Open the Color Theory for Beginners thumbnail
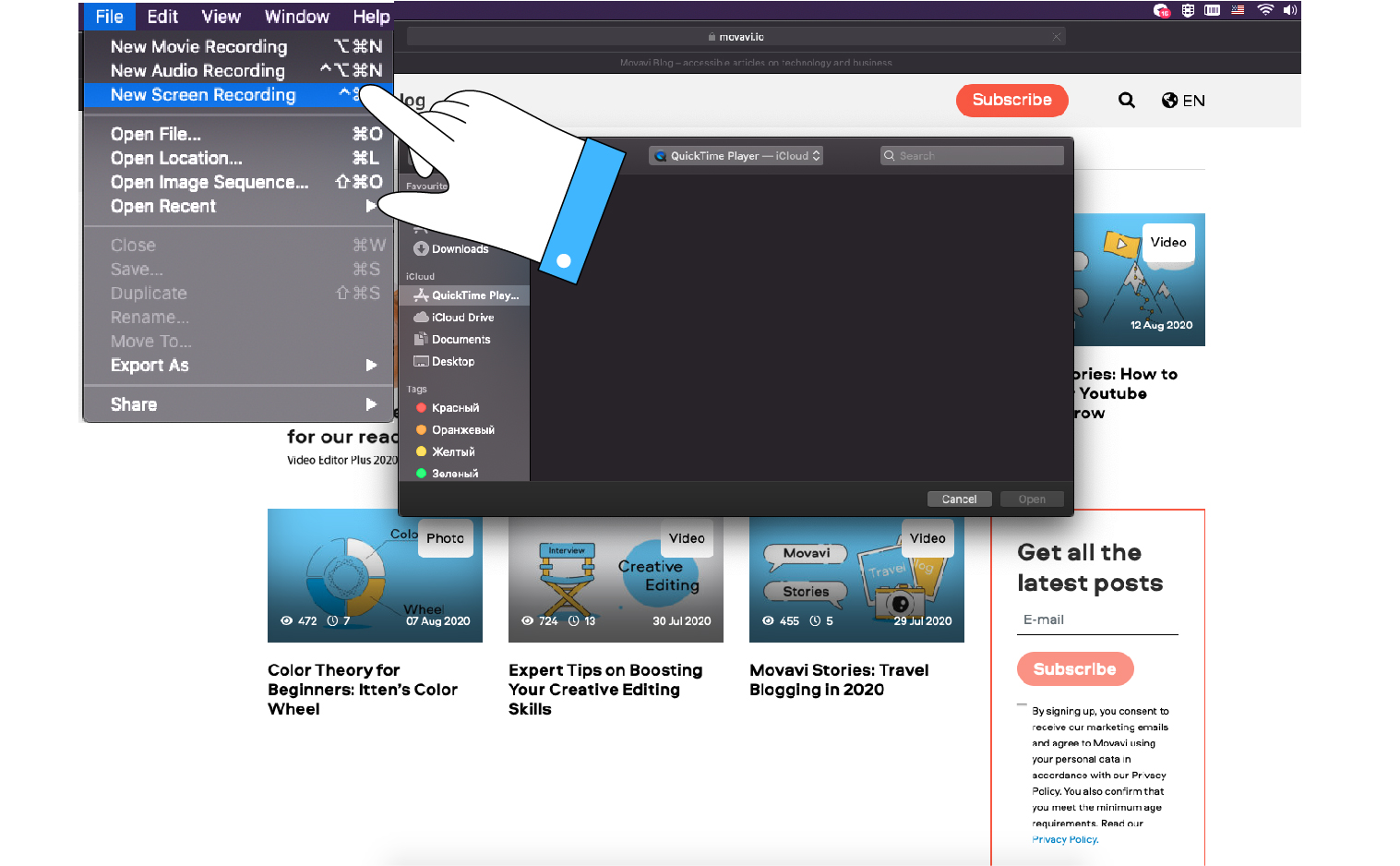This screenshot has height=866, width=1400. click(x=375, y=576)
